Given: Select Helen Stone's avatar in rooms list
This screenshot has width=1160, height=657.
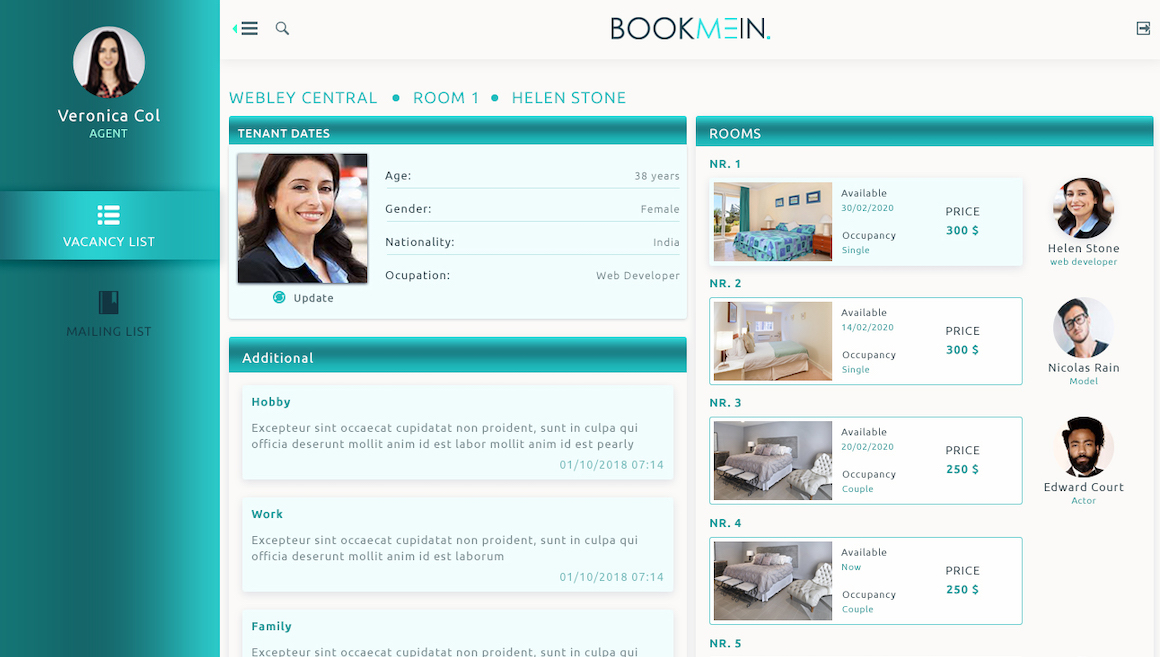Looking at the screenshot, I should click(x=1083, y=208).
